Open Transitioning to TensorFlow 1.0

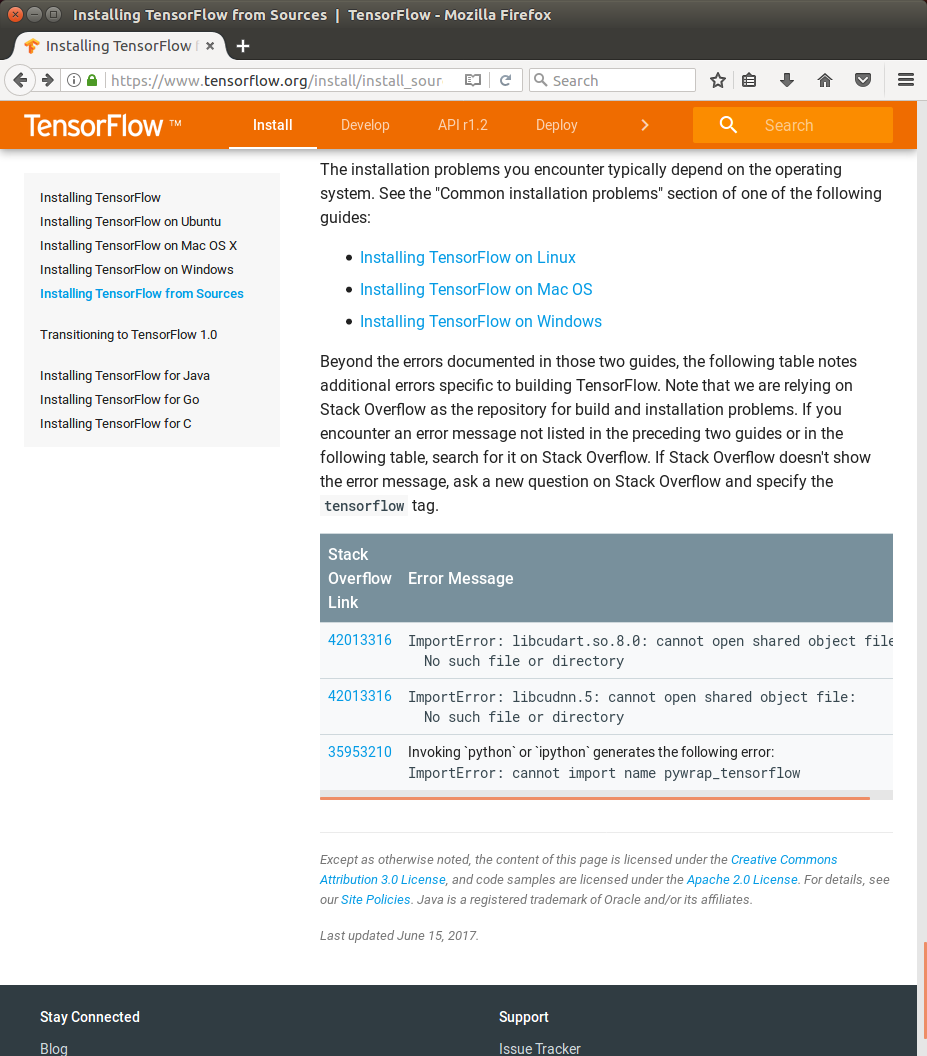128,335
